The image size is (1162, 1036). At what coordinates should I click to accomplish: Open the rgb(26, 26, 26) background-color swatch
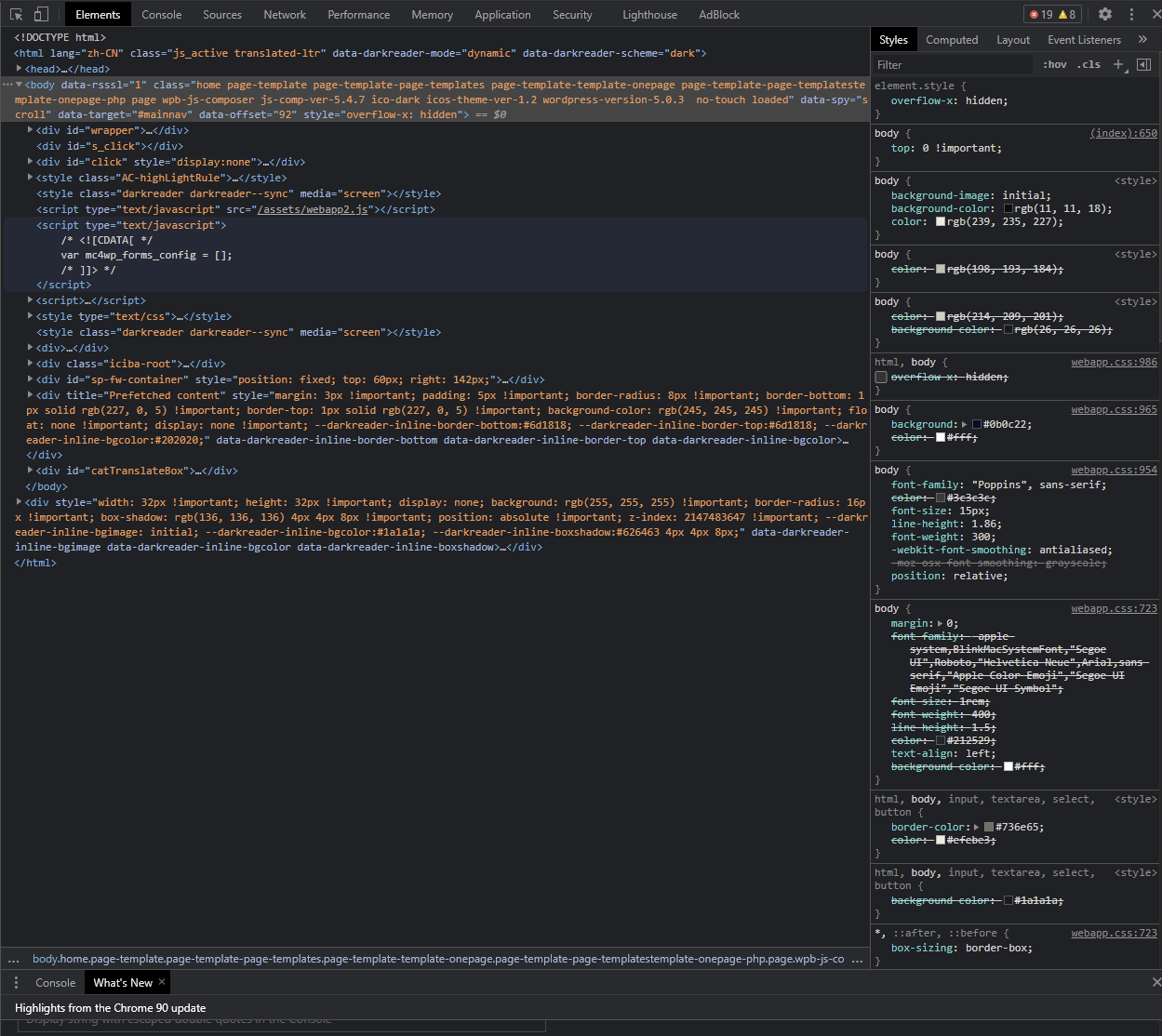(x=1009, y=329)
